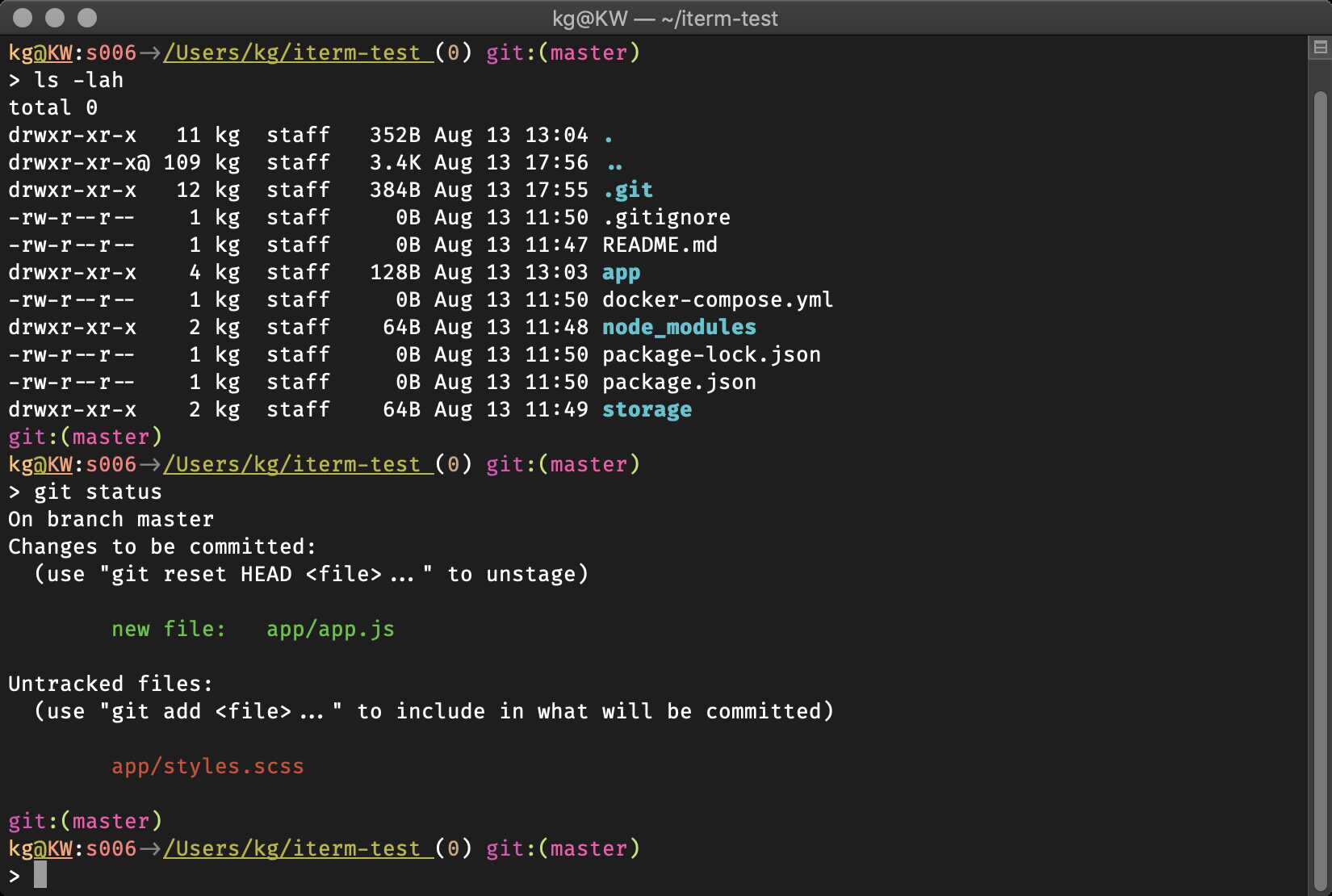1332x896 pixels.
Task: Click 'git:(master)' line below app/styles.scss
Action: click(x=86, y=821)
